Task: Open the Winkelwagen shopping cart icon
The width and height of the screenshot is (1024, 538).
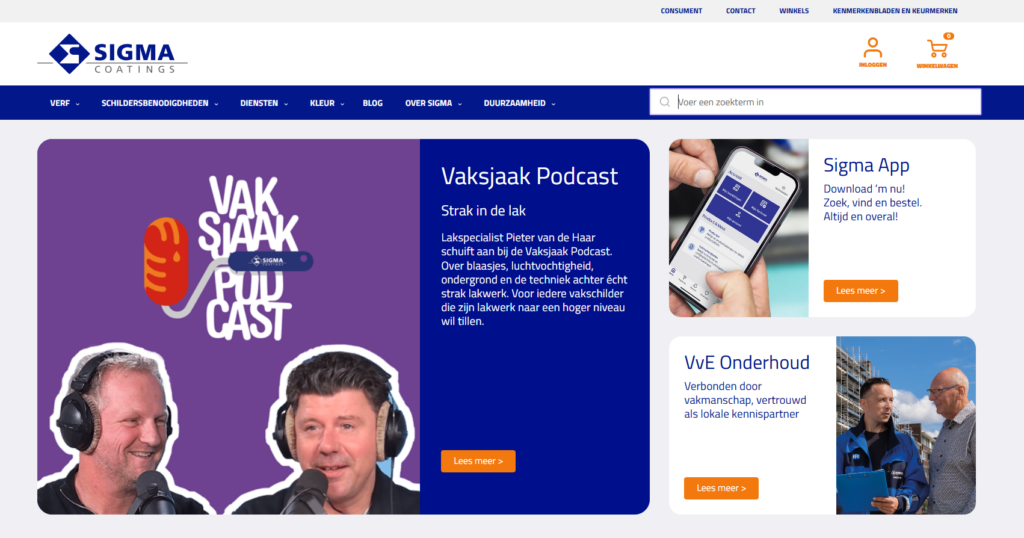Action: [937, 52]
